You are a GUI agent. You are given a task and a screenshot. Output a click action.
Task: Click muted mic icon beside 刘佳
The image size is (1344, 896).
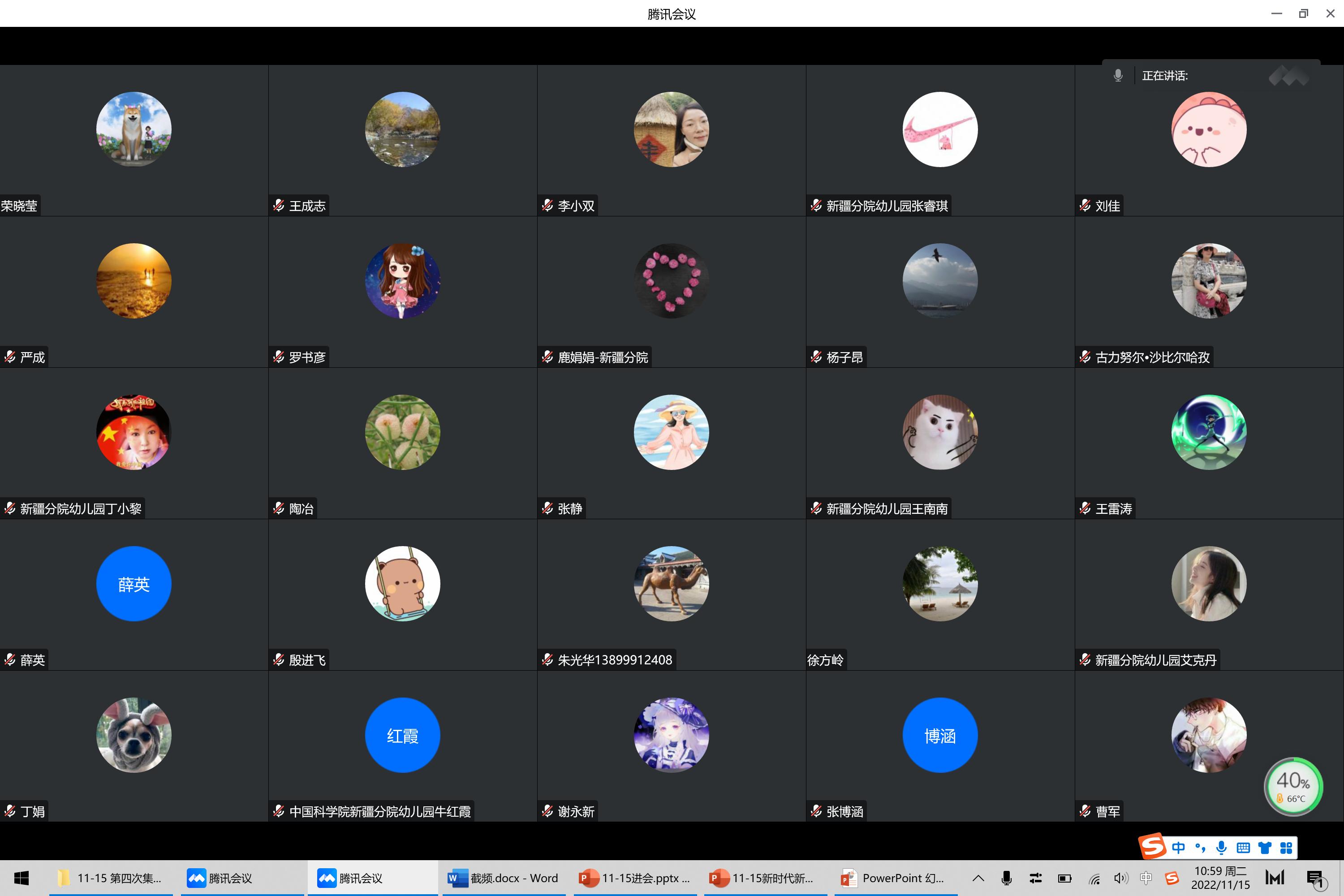(1085, 205)
